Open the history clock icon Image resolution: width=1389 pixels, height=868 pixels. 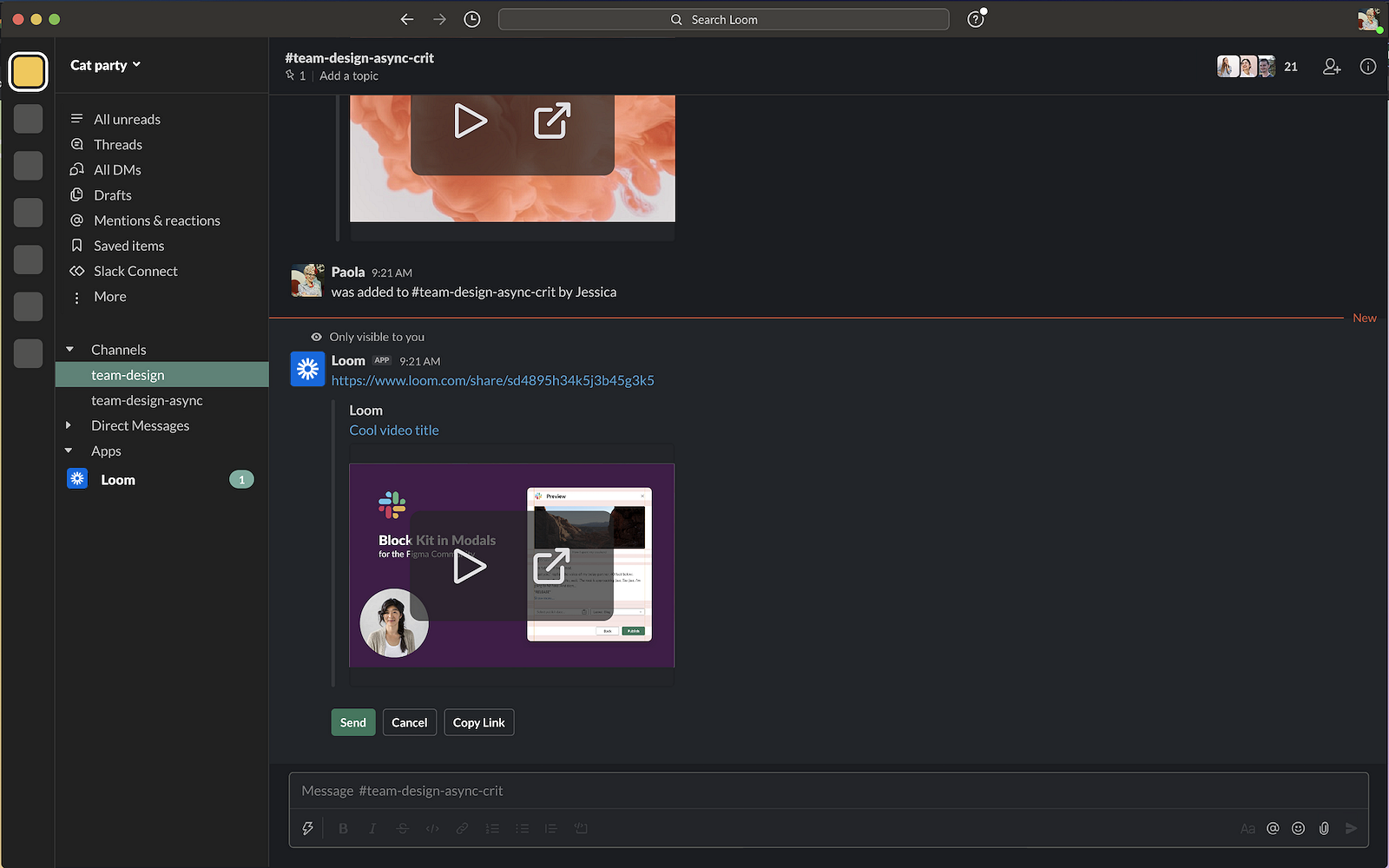(x=472, y=19)
